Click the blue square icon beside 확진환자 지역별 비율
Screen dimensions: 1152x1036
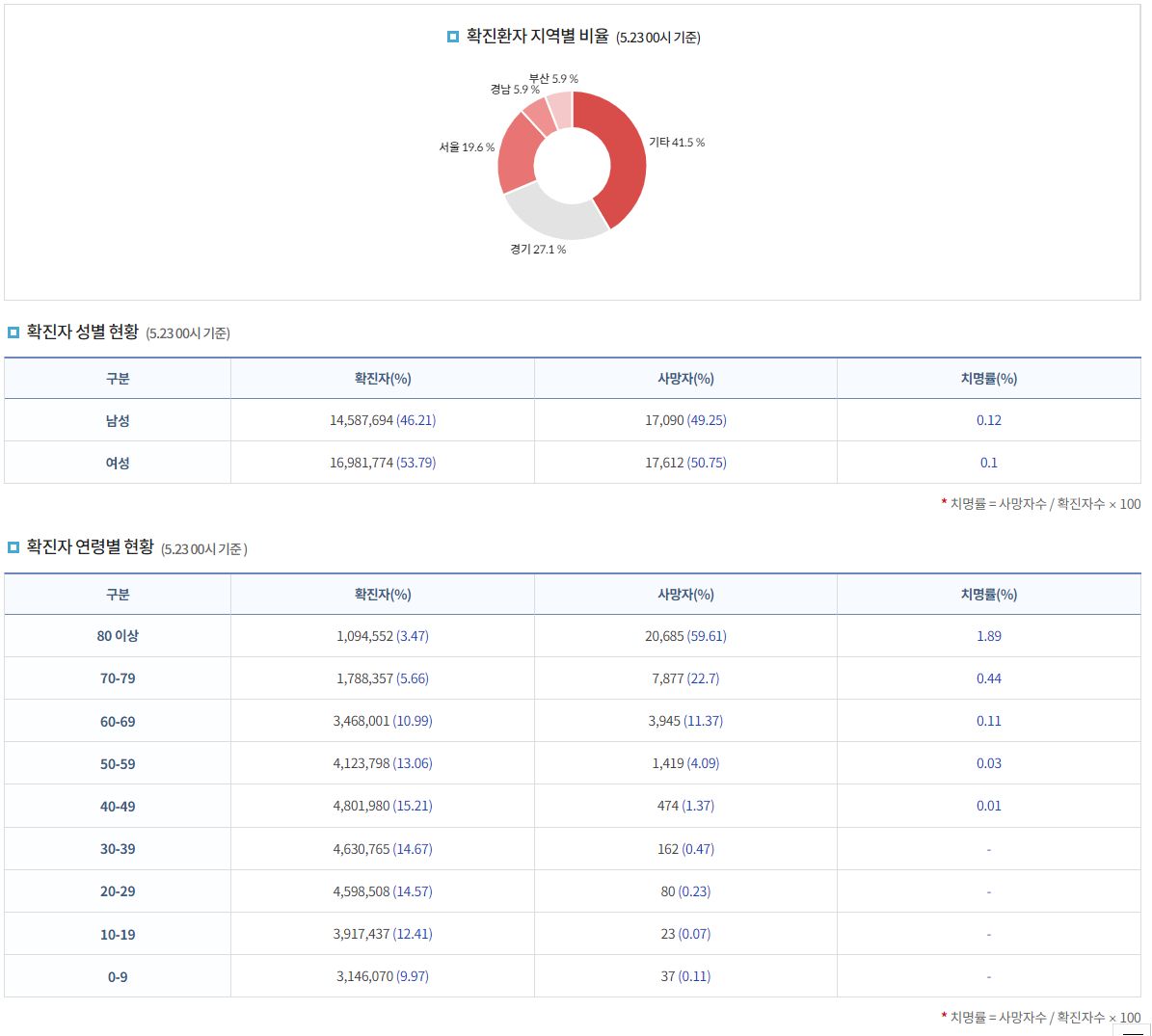coord(452,37)
